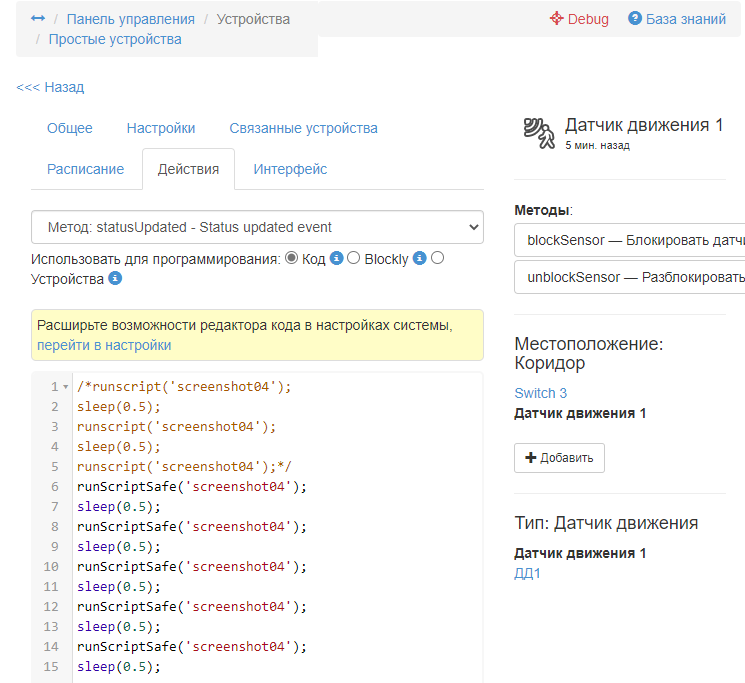This screenshot has height=683, width=745.
Task: Open the statusUpdated method dropdown
Action: point(257,227)
